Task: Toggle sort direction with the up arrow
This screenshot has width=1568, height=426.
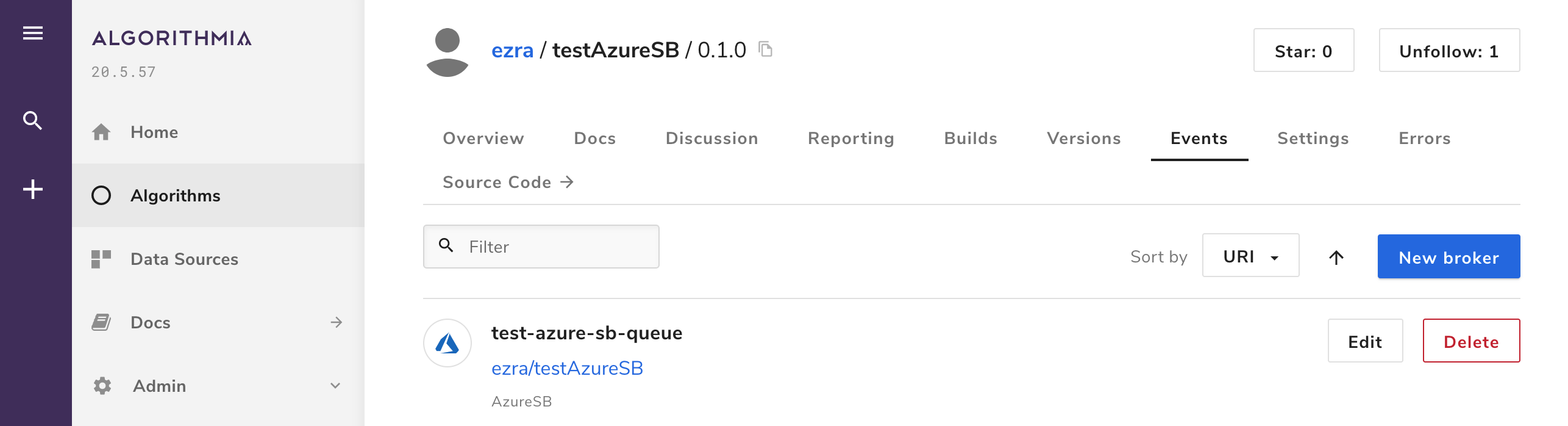Action: tap(1336, 258)
